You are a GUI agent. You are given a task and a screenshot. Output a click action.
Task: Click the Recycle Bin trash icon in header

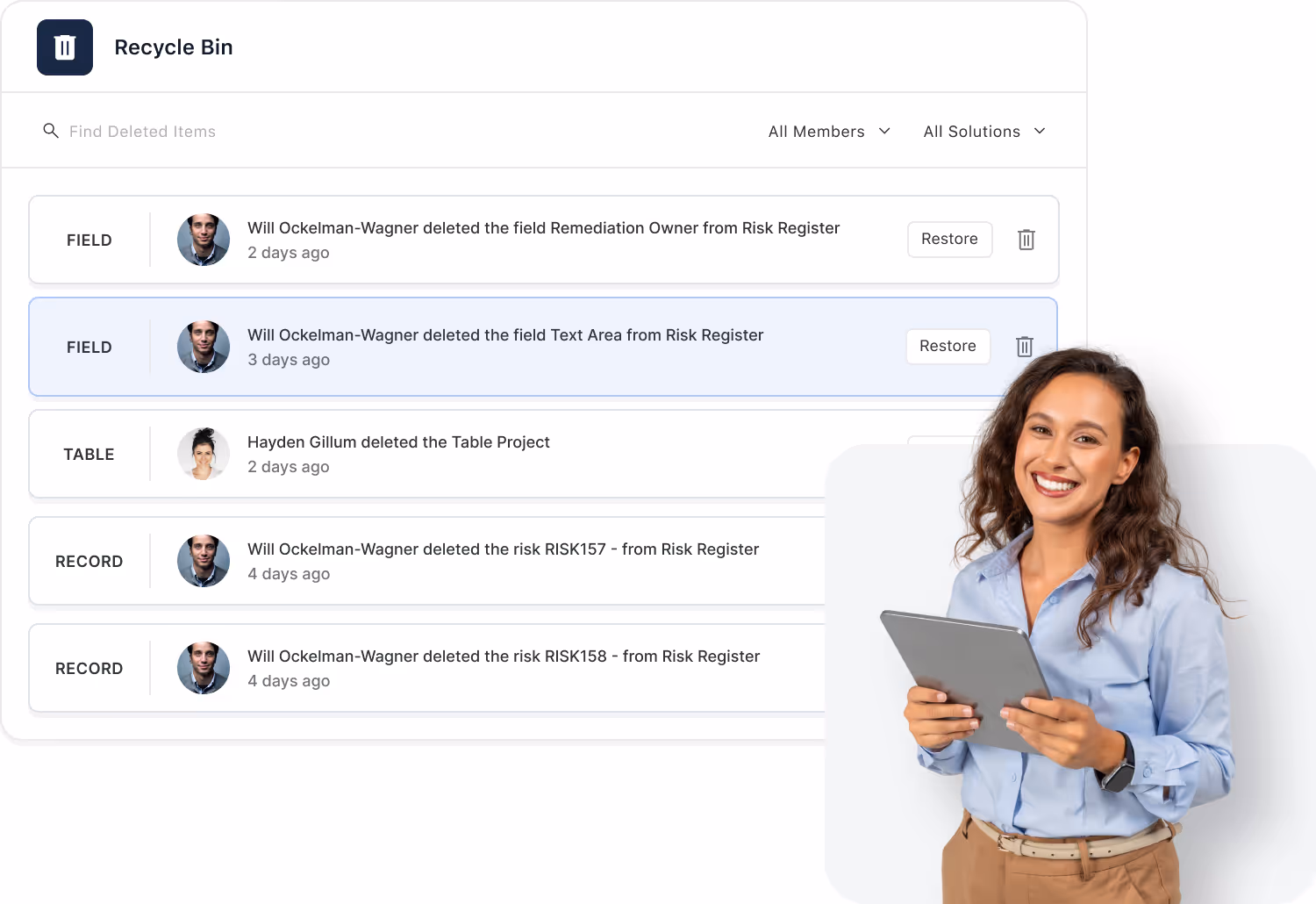pos(65,47)
